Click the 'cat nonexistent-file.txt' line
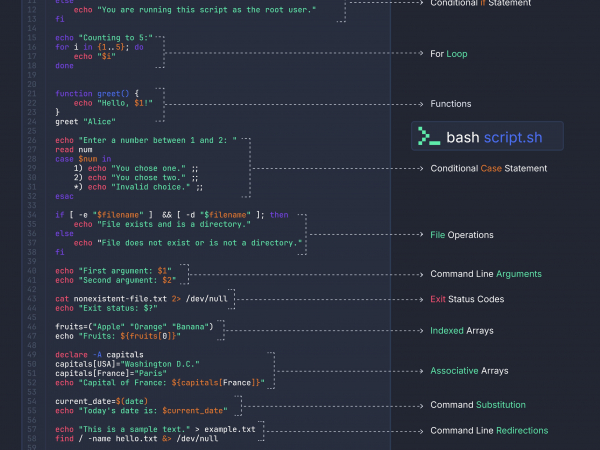600x450 pixels. [x=141, y=299]
